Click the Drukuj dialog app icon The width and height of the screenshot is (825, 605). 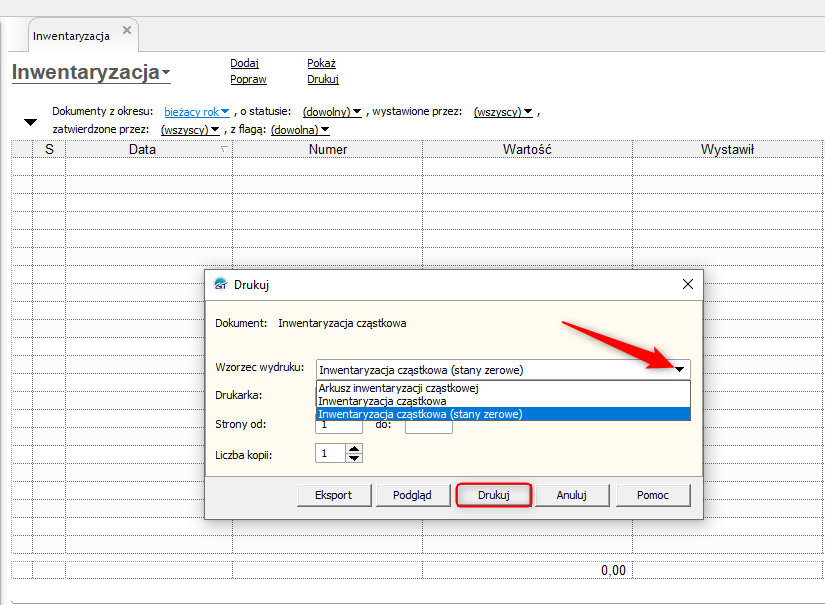[221, 284]
